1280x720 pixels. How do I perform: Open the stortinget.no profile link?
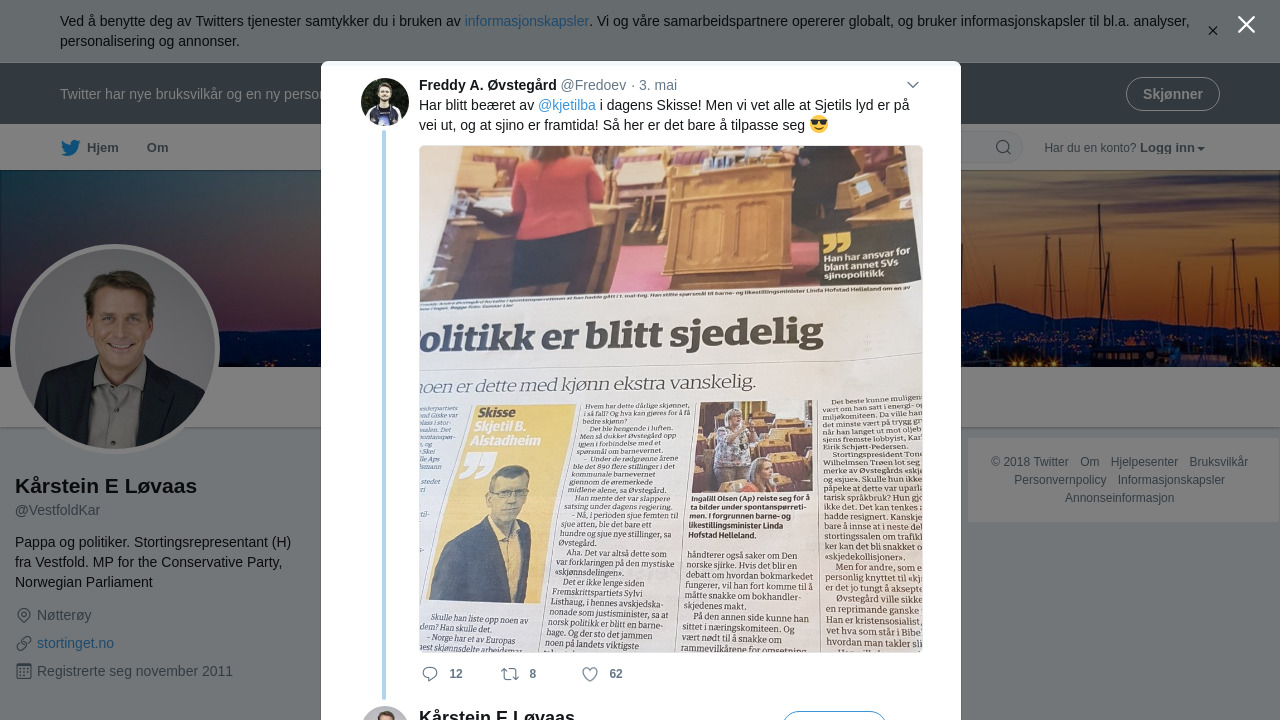[x=75, y=643]
